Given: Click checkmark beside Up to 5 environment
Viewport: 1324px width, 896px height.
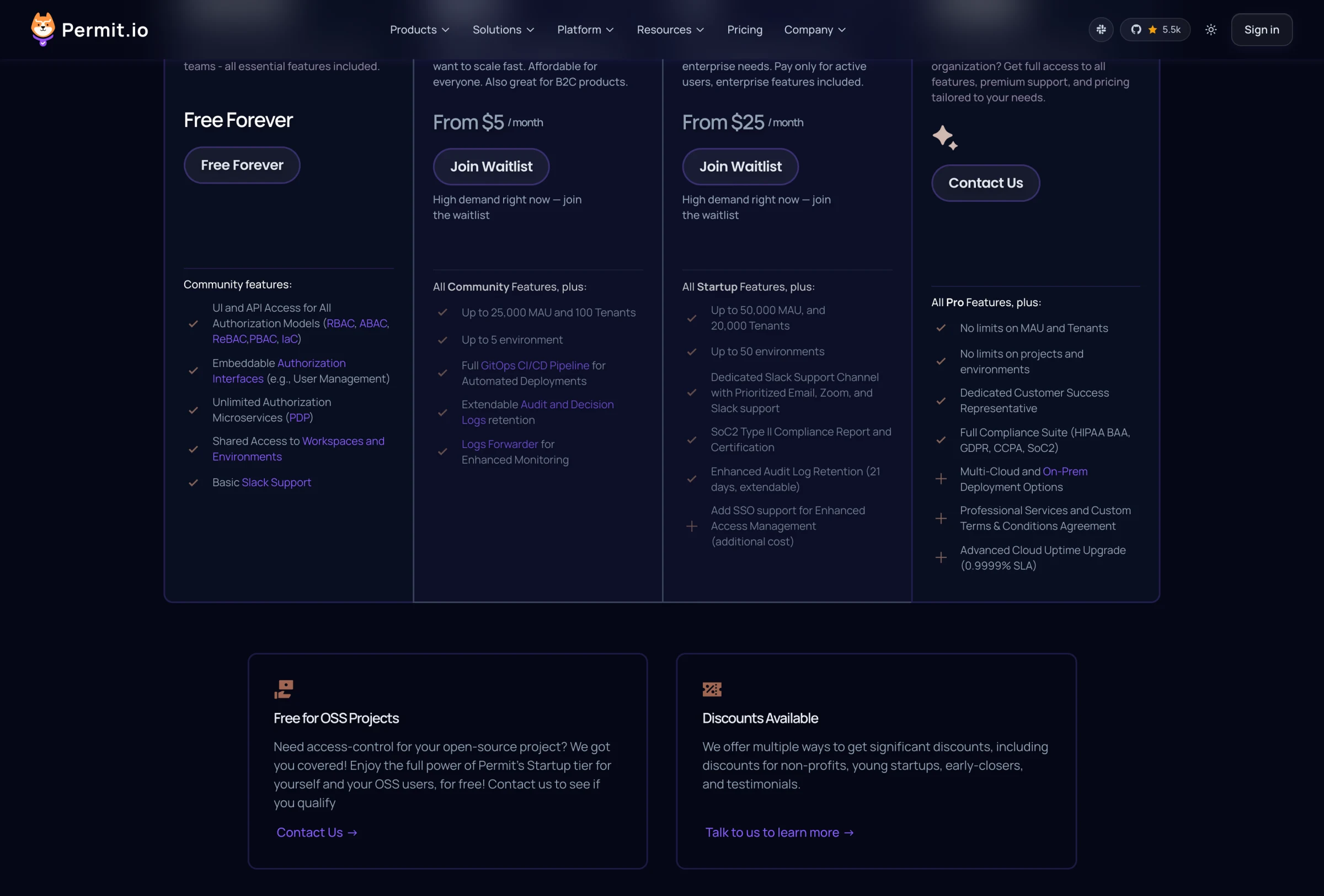Looking at the screenshot, I should click(x=442, y=340).
